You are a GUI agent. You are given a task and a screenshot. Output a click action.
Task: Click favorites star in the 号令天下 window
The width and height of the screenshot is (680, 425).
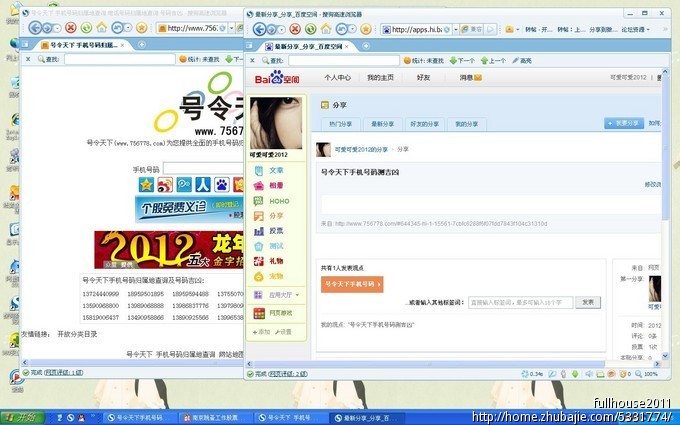pyautogui.click(x=141, y=28)
